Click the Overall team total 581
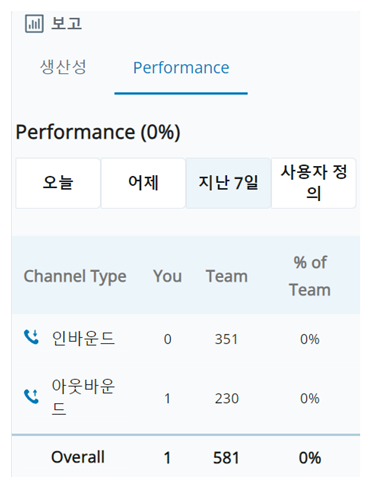 point(226,458)
